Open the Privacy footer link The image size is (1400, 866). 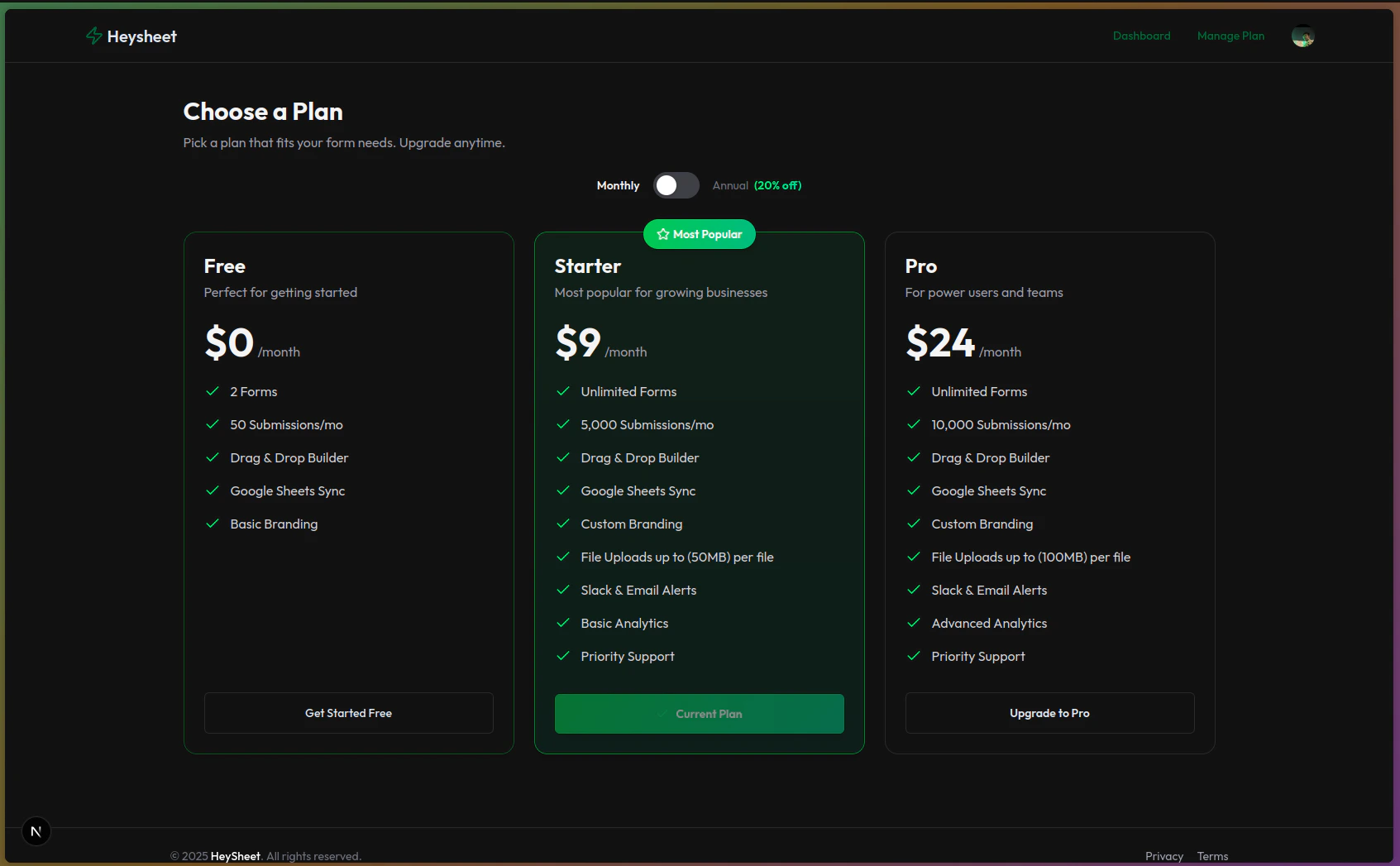tap(1164, 856)
